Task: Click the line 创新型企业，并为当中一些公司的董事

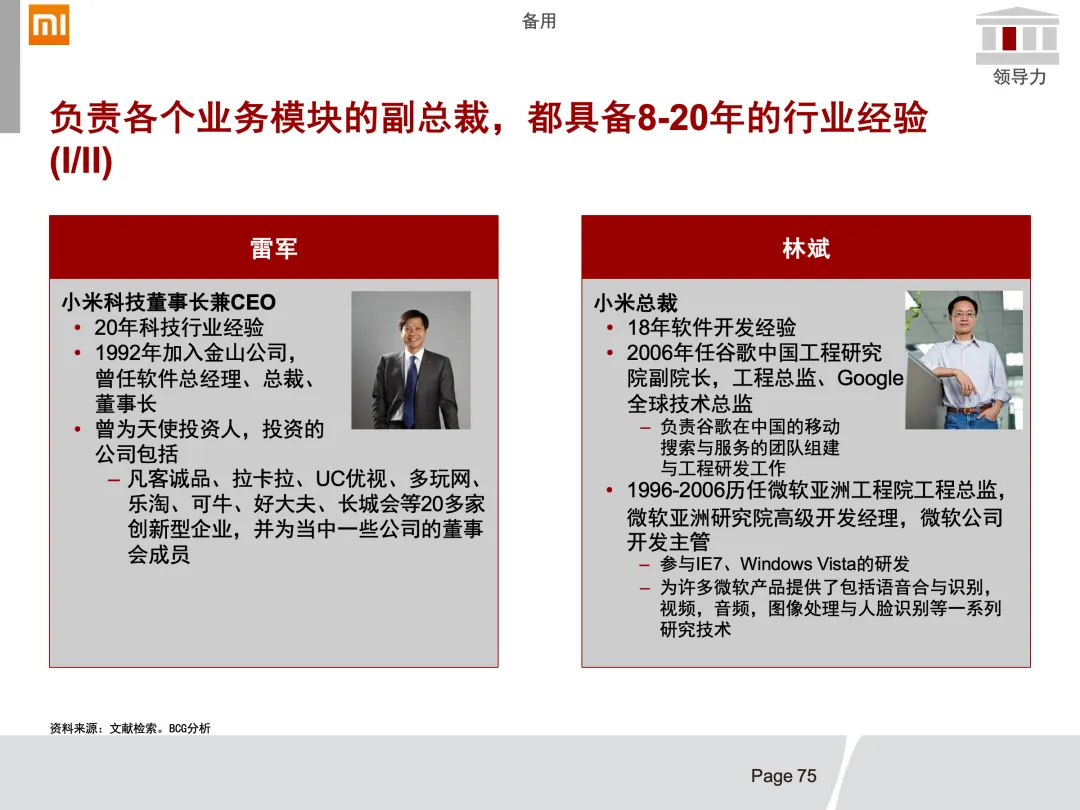Action: pyautogui.click(x=305, y=529)
